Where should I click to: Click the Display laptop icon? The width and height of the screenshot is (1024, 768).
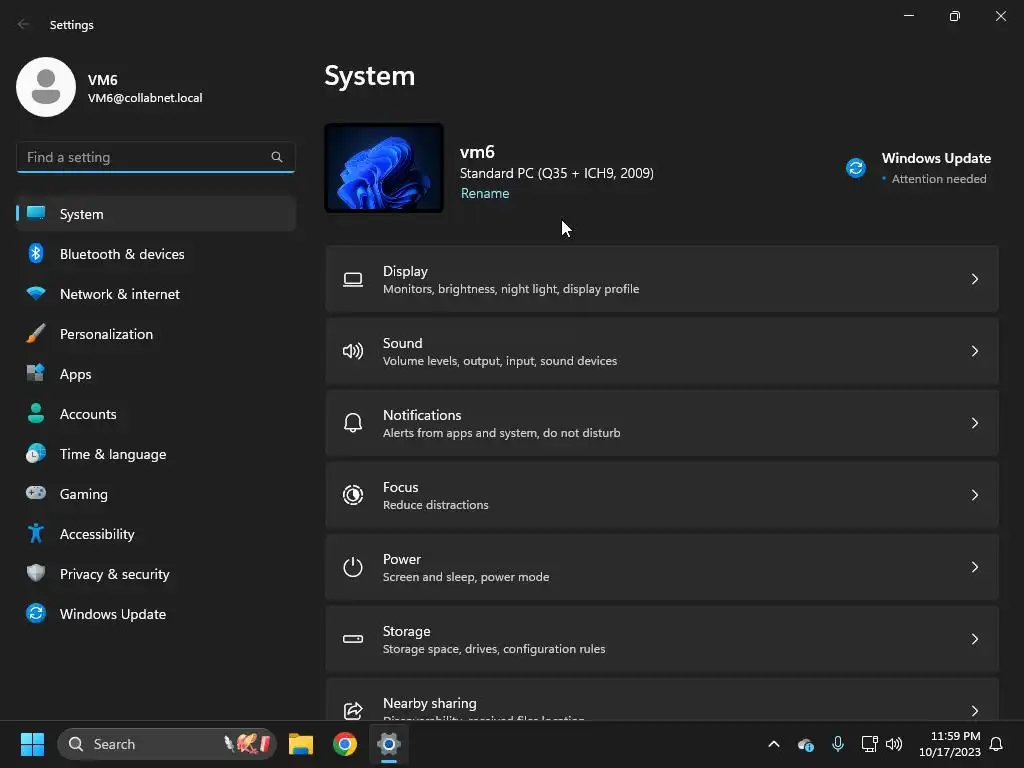point(353,280)
